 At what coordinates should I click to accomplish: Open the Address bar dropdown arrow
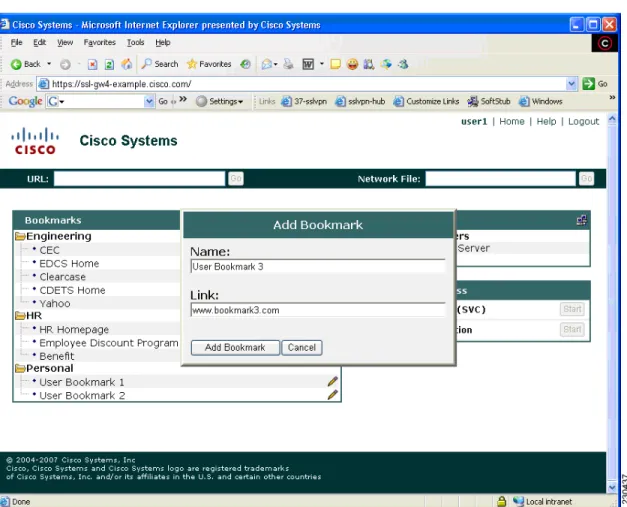coord(571,84)
